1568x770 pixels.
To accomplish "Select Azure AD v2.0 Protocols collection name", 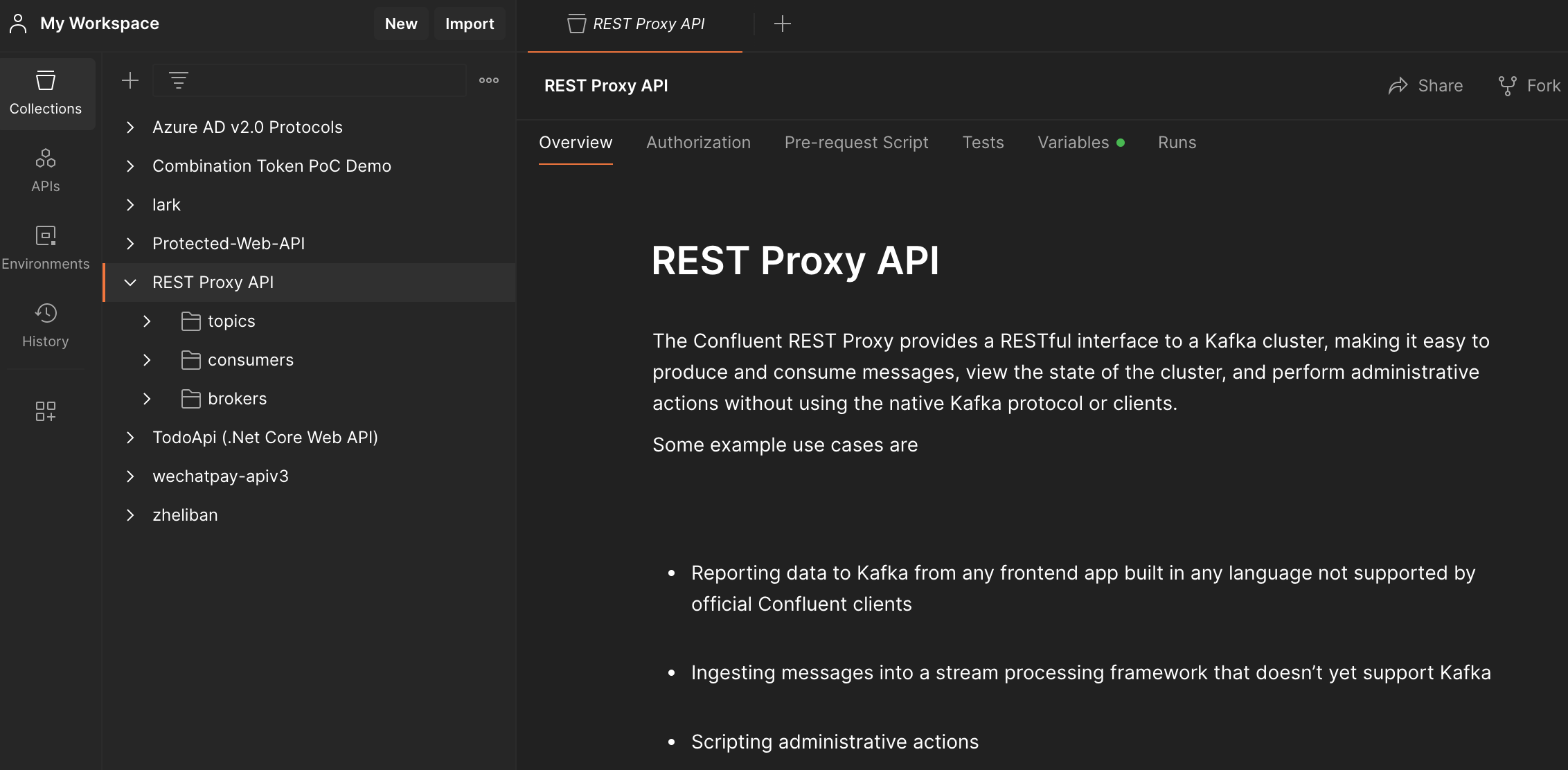I will (247, 127).
